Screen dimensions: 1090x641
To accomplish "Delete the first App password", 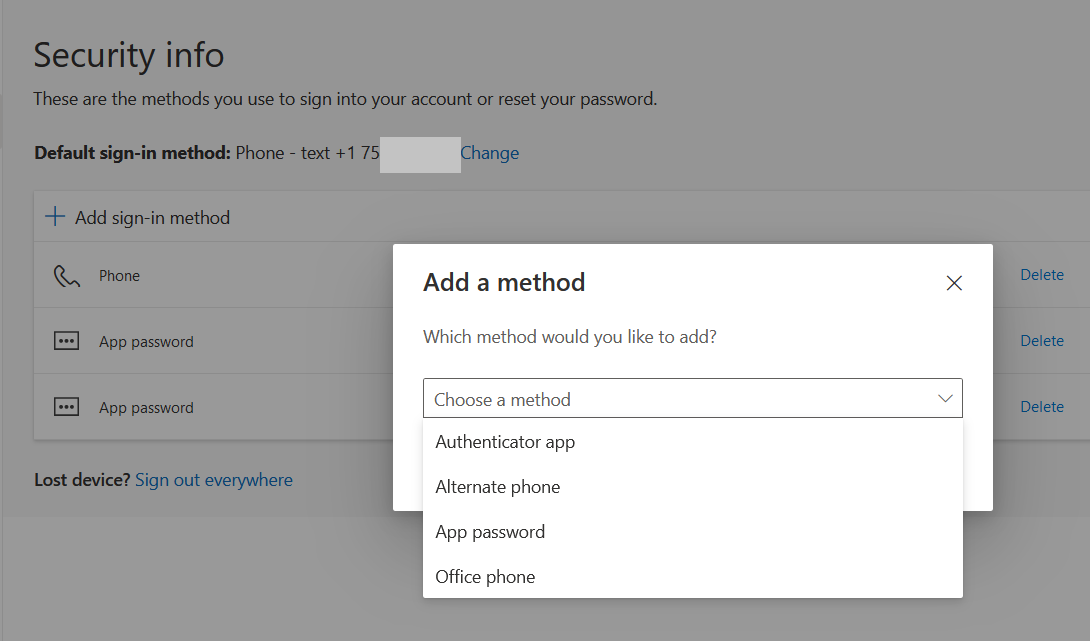I will pyautogui.click(x=1042, y=340).
